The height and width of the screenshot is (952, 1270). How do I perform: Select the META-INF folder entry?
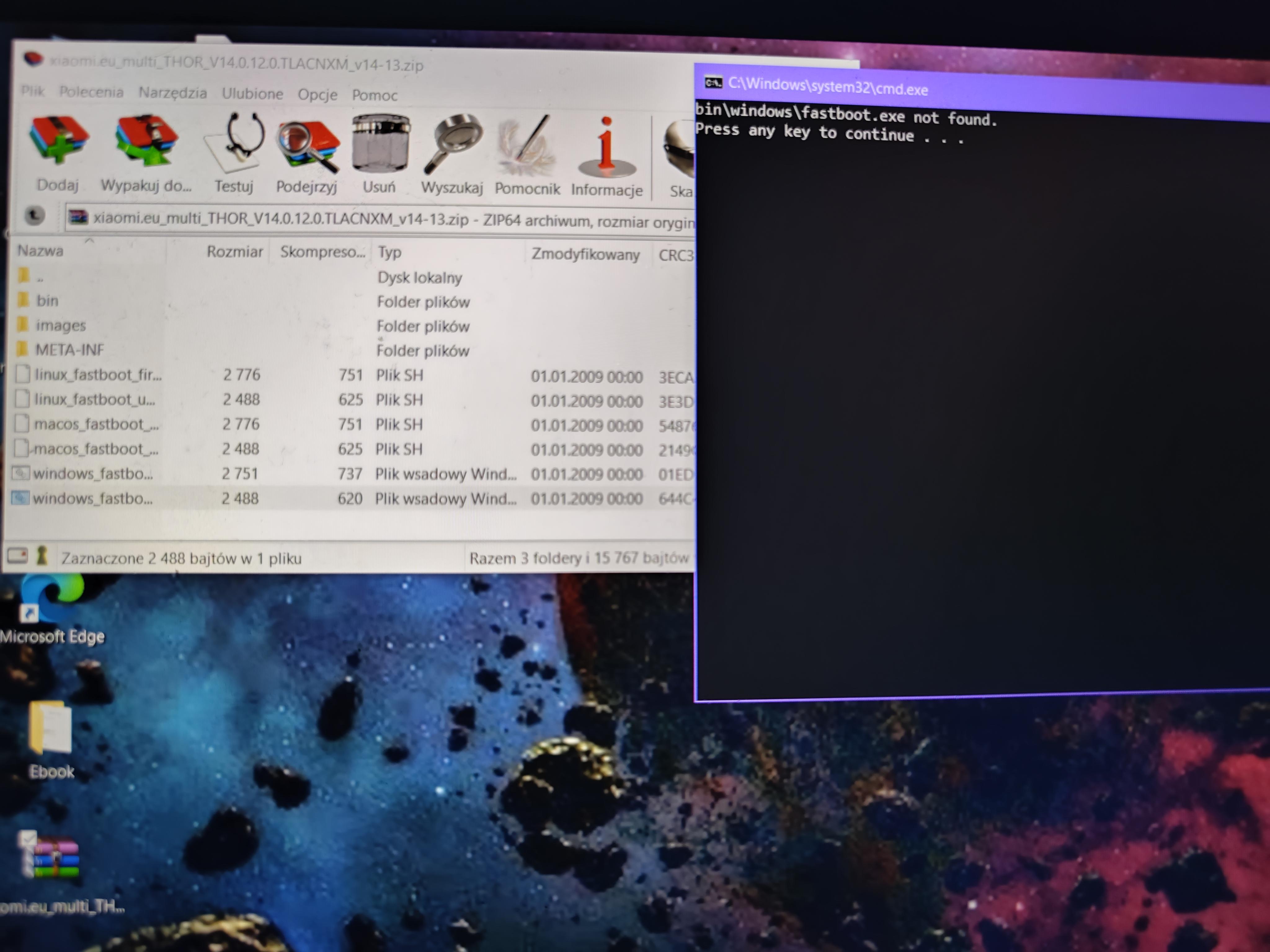(x=69, y=350)
